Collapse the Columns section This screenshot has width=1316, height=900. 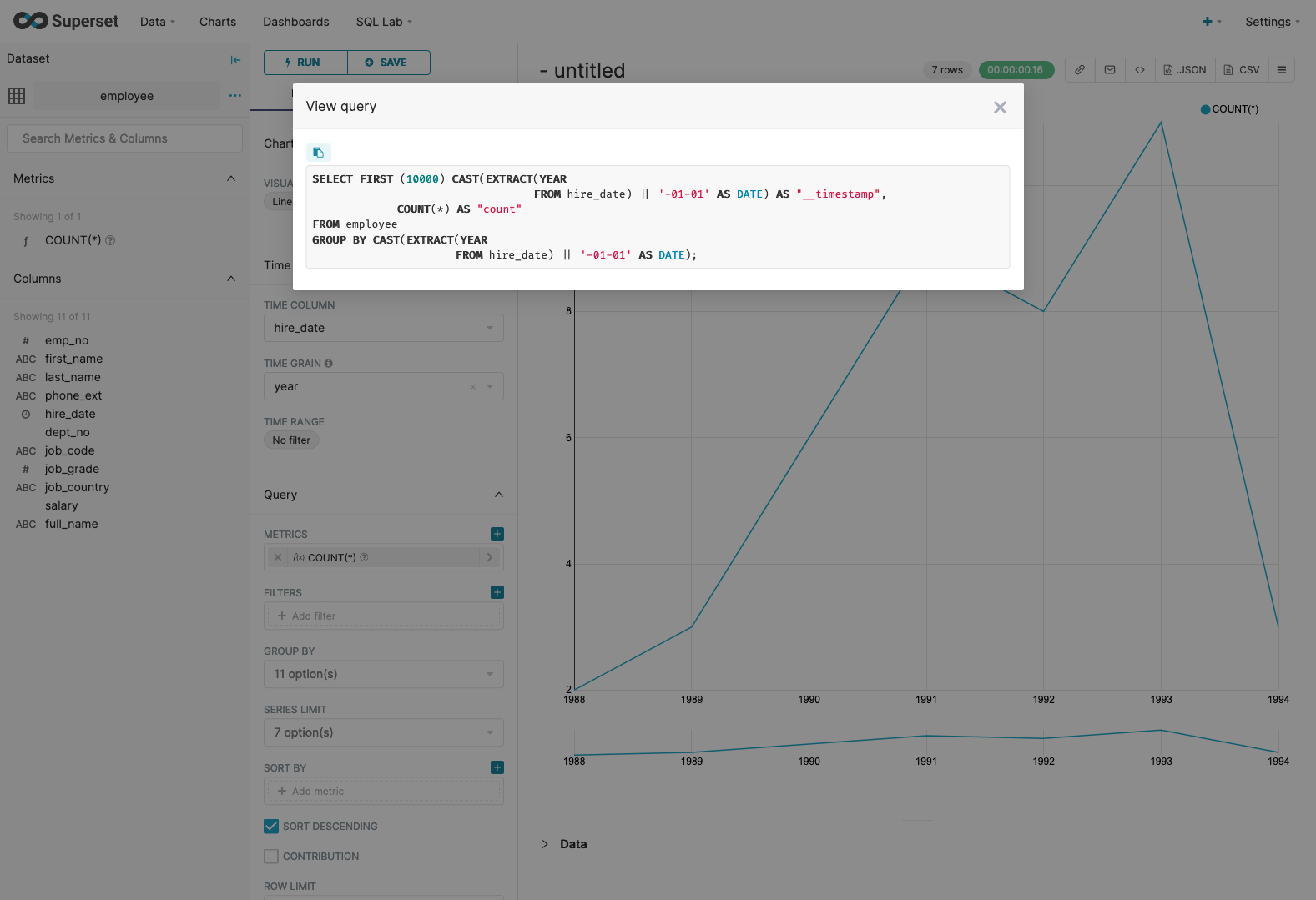click(231, 279)
